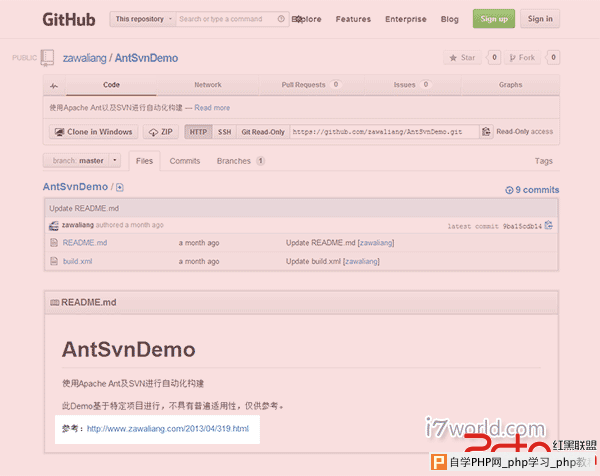Viewport: 600px width, 476px height.
Task: Click the pulse activity icon tab
Action: click(54, 85)
